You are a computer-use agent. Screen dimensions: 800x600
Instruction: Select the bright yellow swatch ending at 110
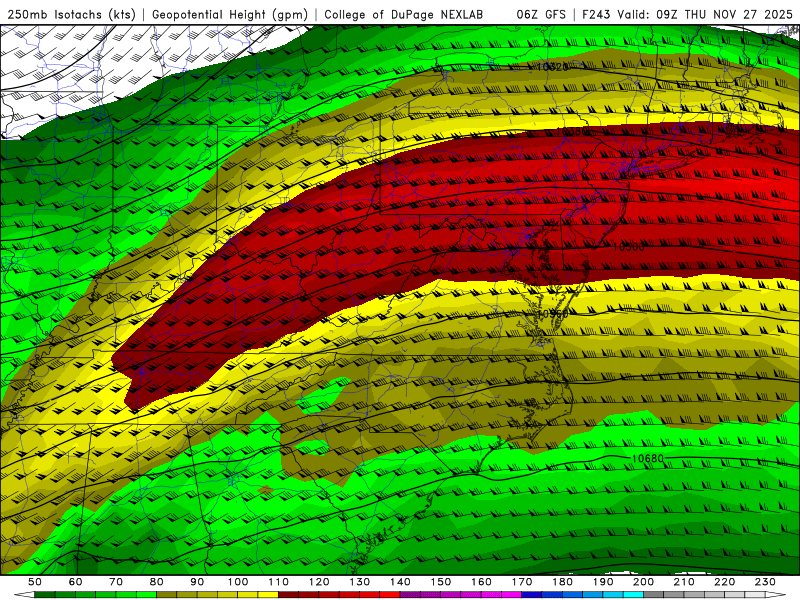point(268,595)
